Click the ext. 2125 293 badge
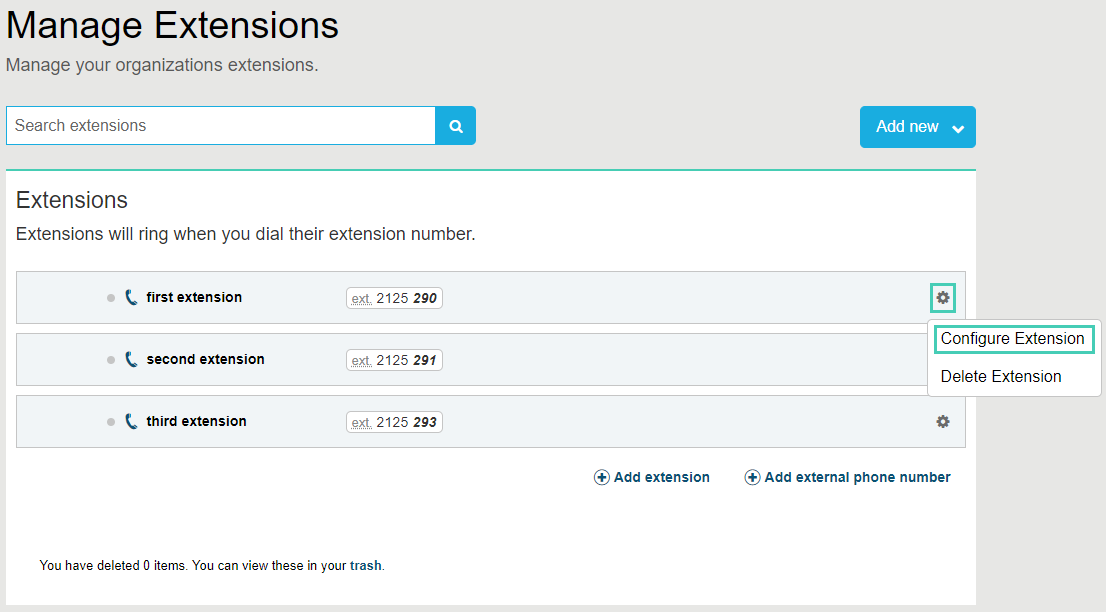Viewport: 1106px width, 612px height. click(x=394, y=422)
